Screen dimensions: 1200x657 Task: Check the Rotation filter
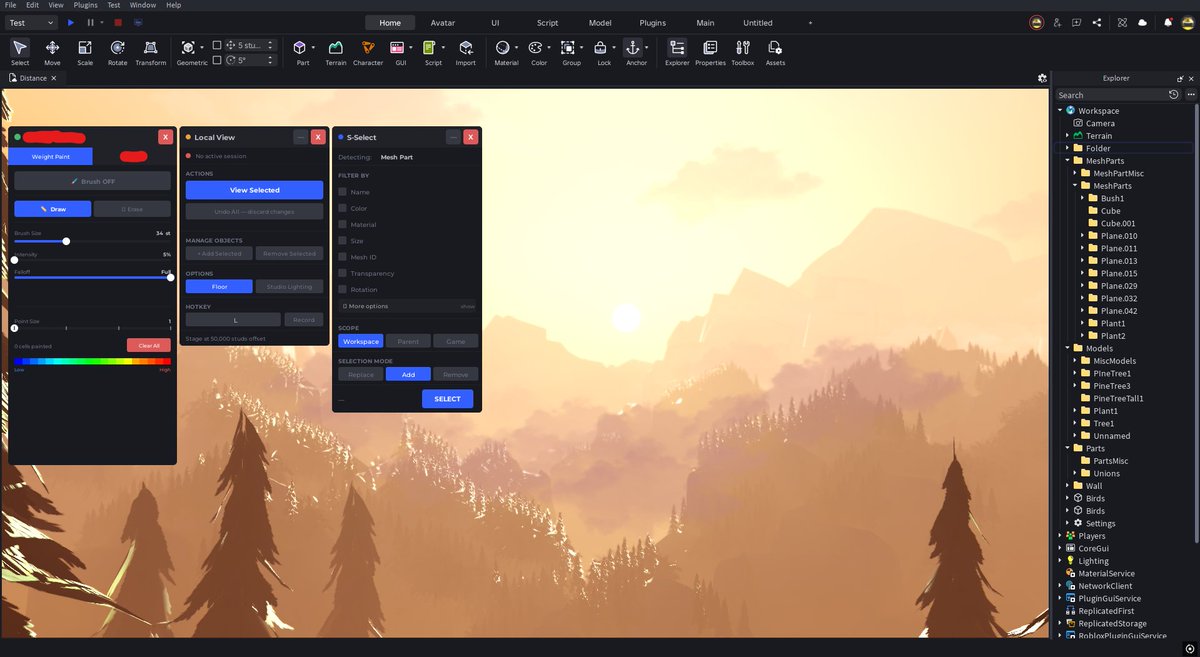(342, 289)
